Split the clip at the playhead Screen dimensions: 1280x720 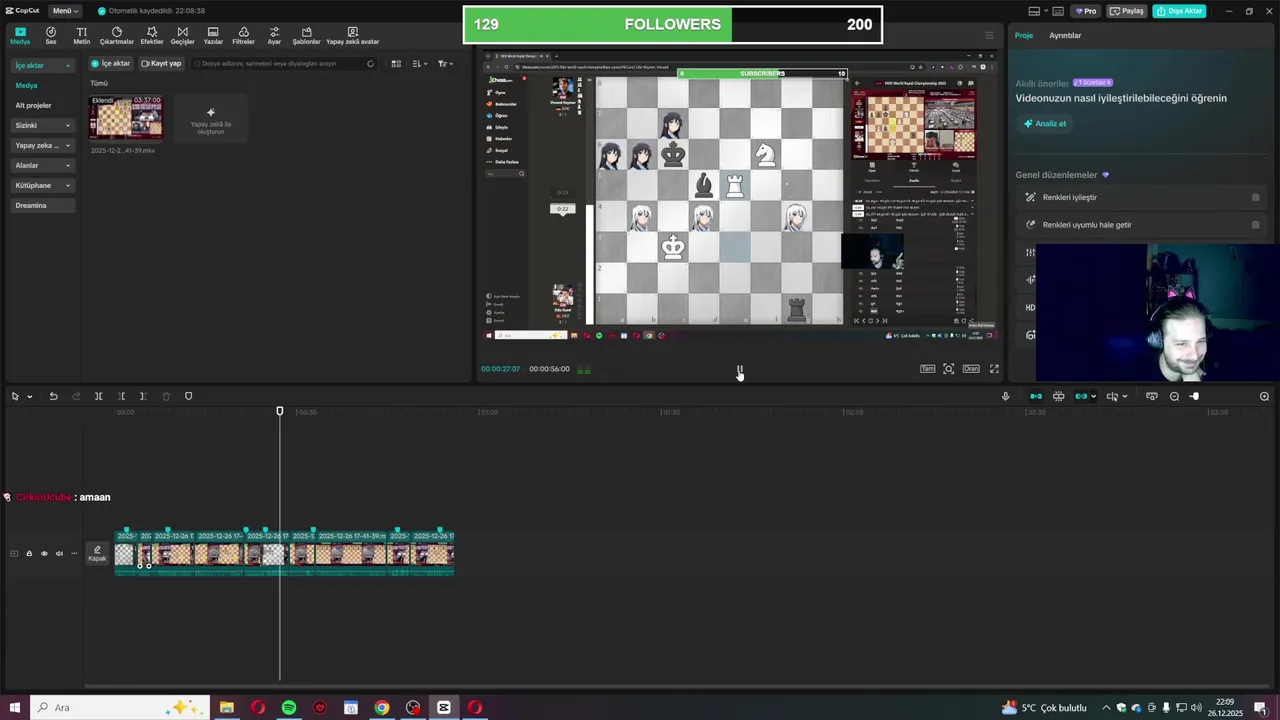[98, 396]
